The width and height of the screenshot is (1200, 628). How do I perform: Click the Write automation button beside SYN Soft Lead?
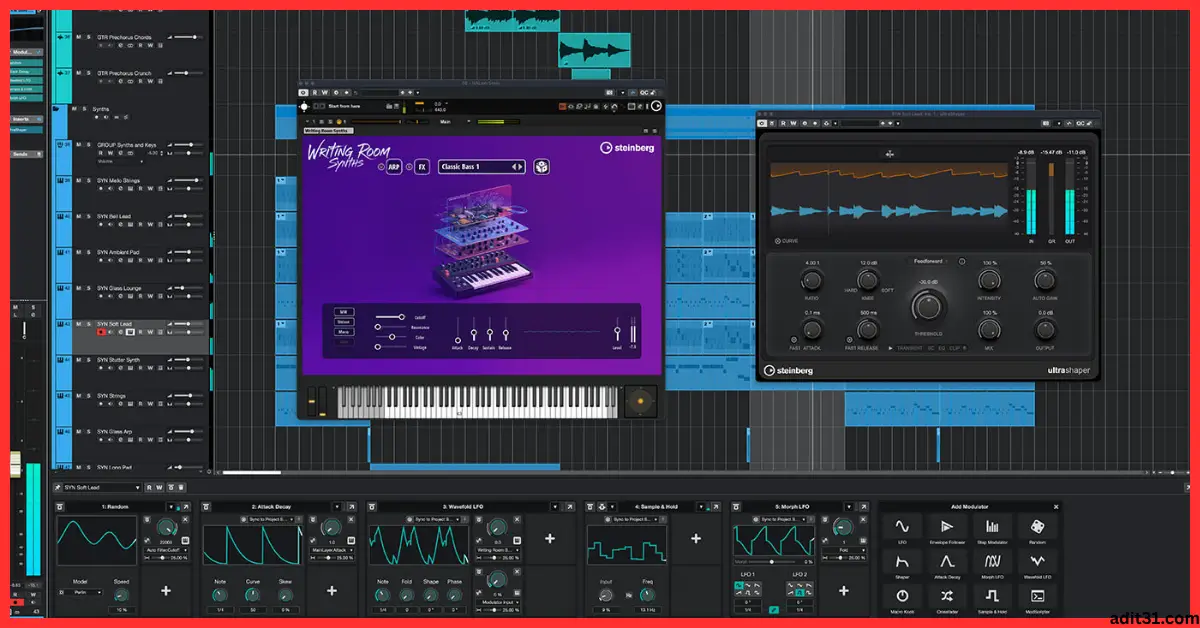[159, 488]
